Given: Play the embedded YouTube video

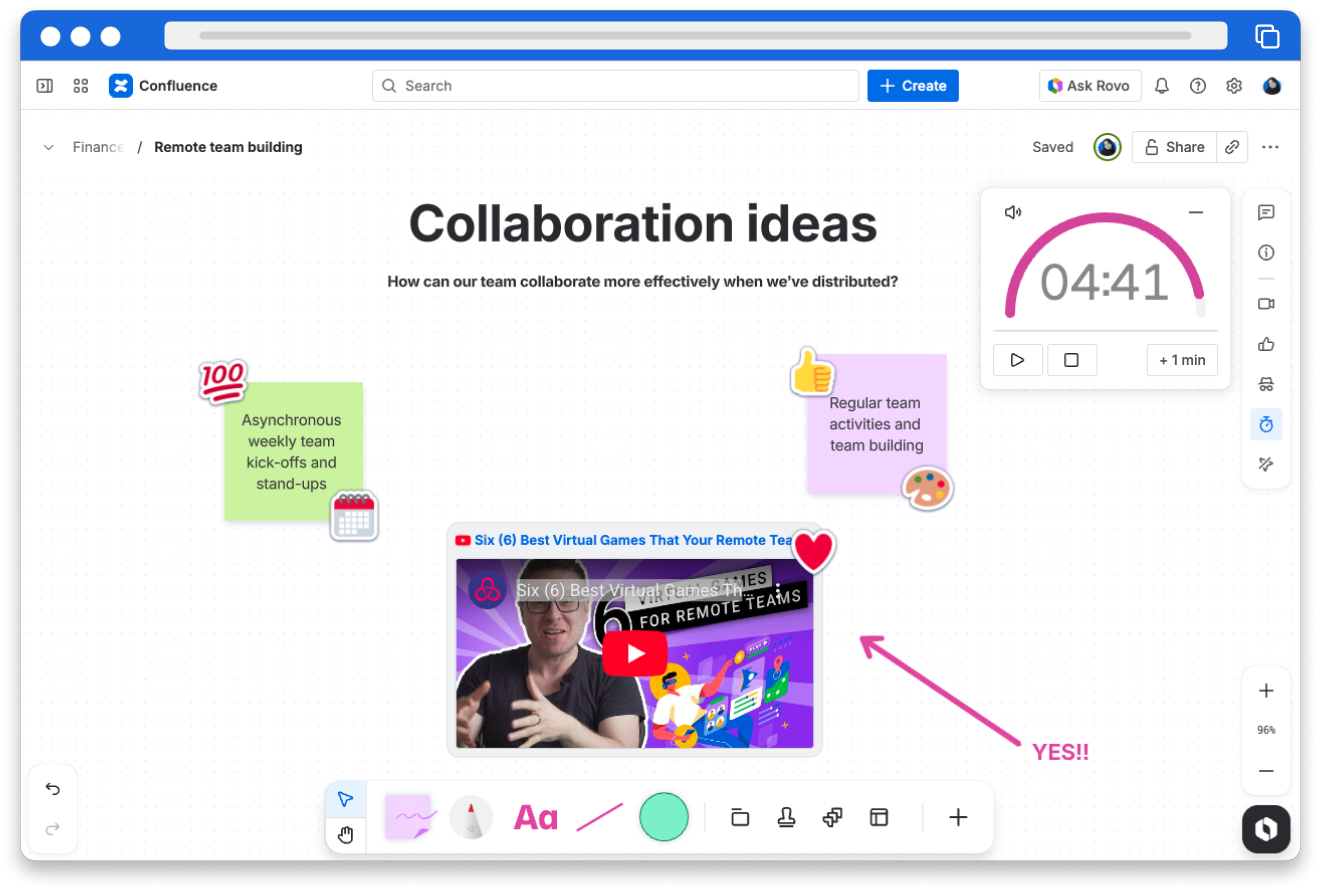Looking at the screenshot, I should point(634,653).
